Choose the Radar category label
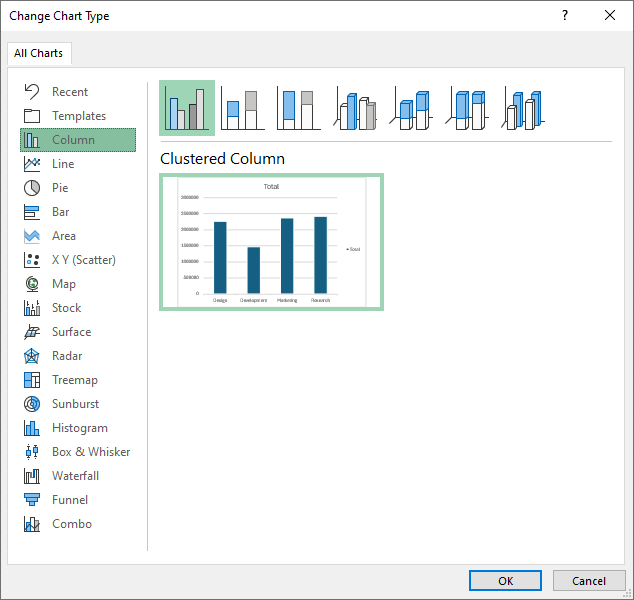The height and width of the screenshot is (600, 634). click(67, 356)
